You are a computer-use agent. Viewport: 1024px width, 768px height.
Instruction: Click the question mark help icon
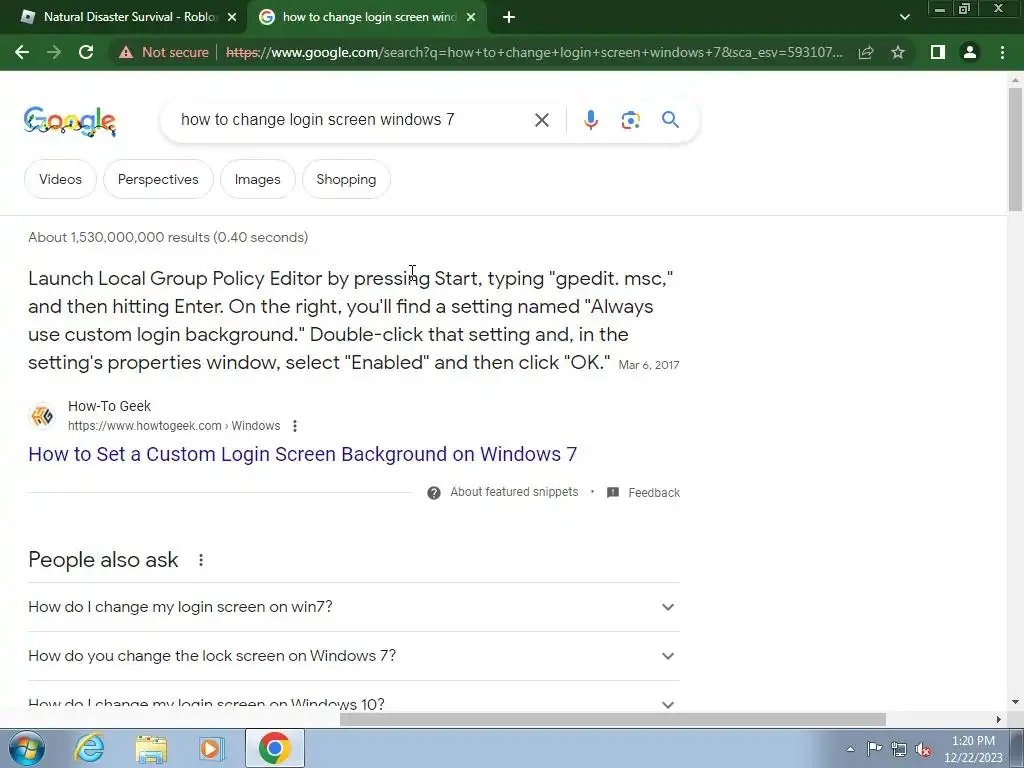(x=434, y=492)
